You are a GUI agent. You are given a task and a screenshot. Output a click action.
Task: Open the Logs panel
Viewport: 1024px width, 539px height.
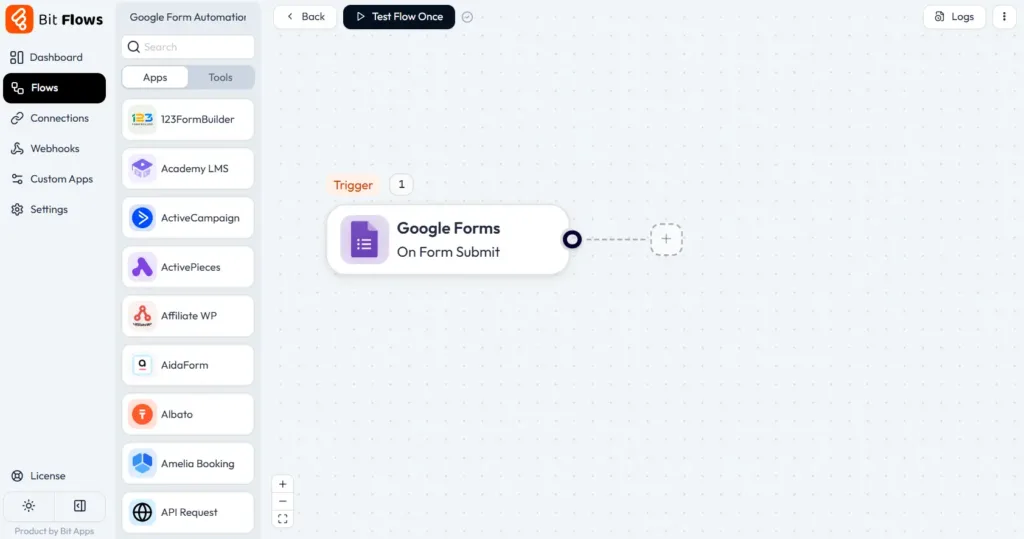954,17
